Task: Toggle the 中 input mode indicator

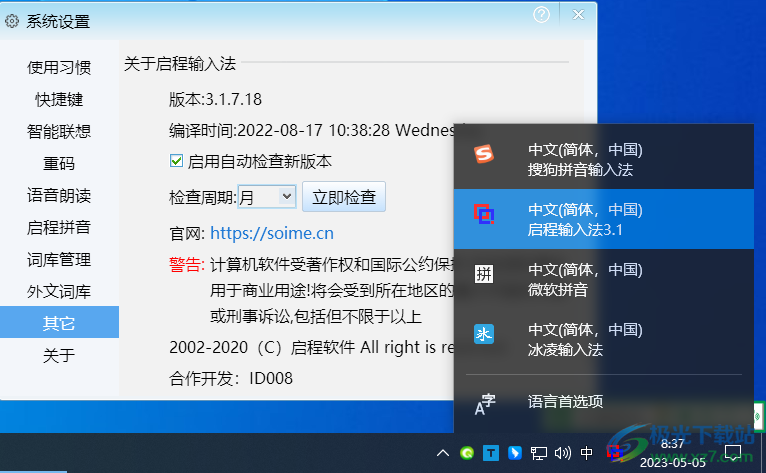Action: click(587, 453)
